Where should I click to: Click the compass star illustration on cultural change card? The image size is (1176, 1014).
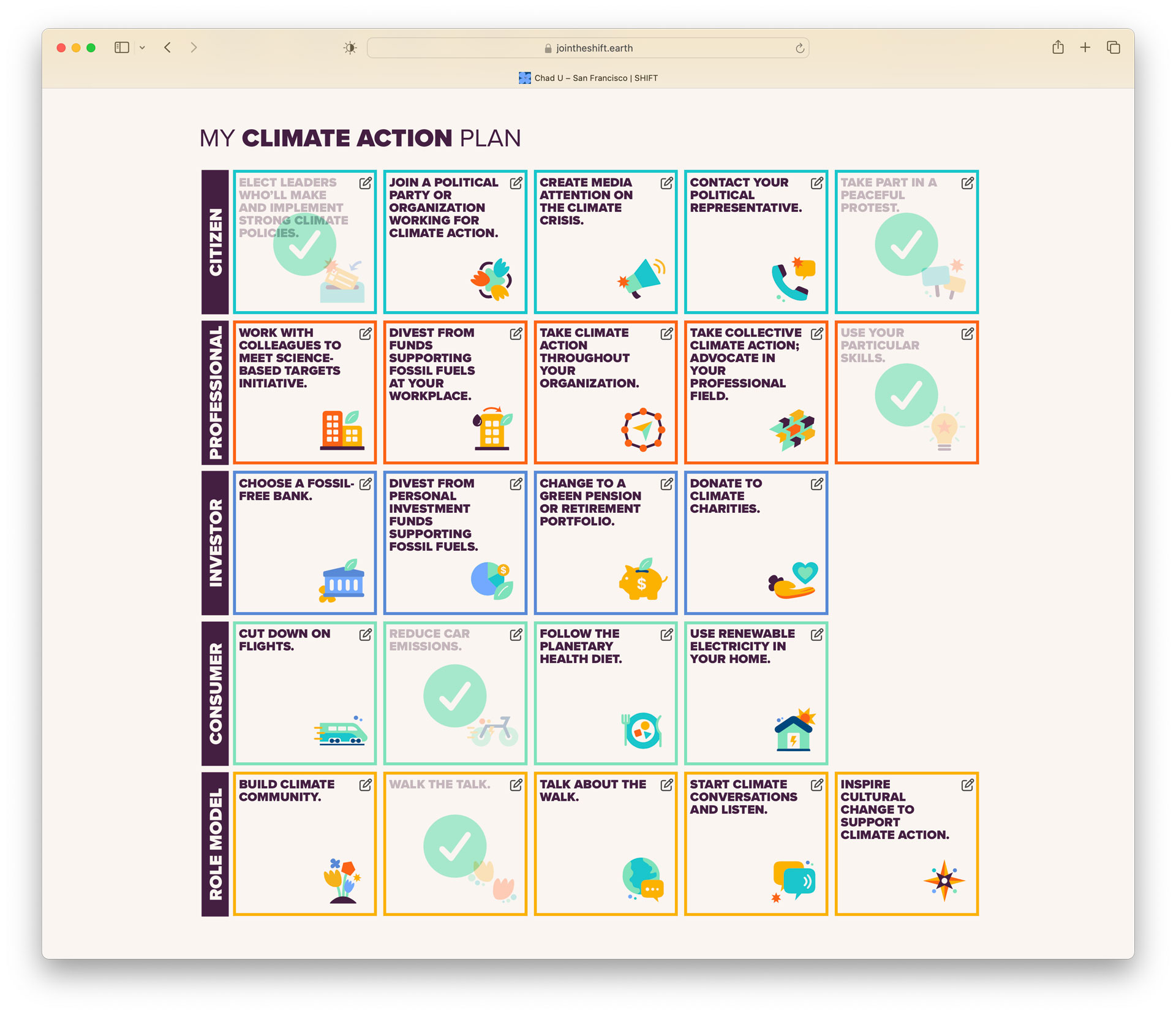click(944, 880)
